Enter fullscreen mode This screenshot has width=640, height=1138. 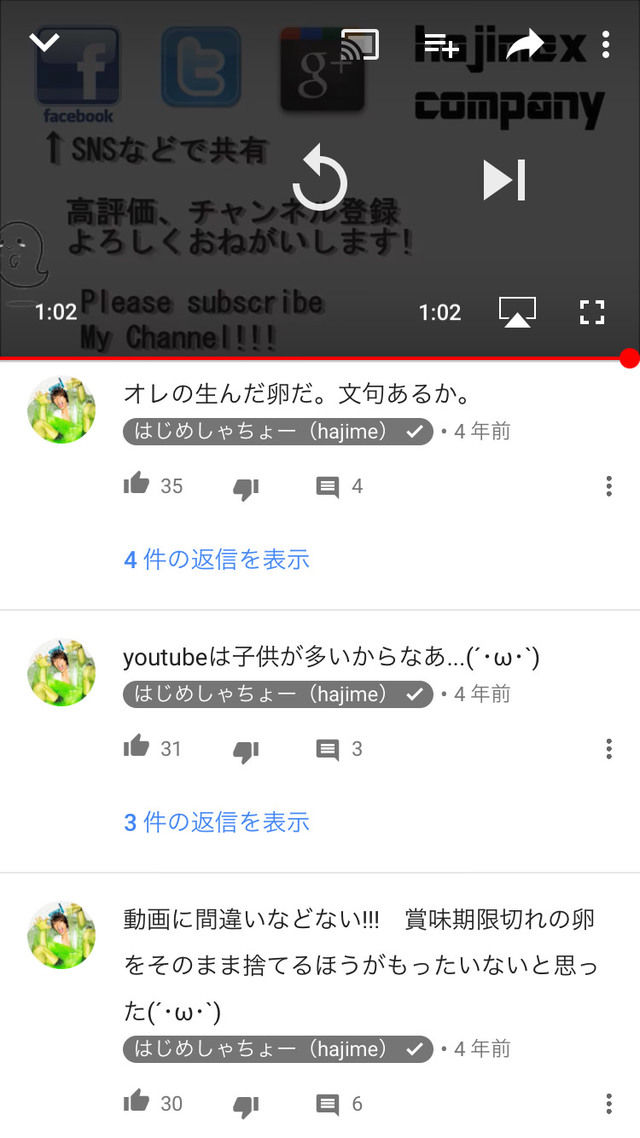click(x=592, y=312)
